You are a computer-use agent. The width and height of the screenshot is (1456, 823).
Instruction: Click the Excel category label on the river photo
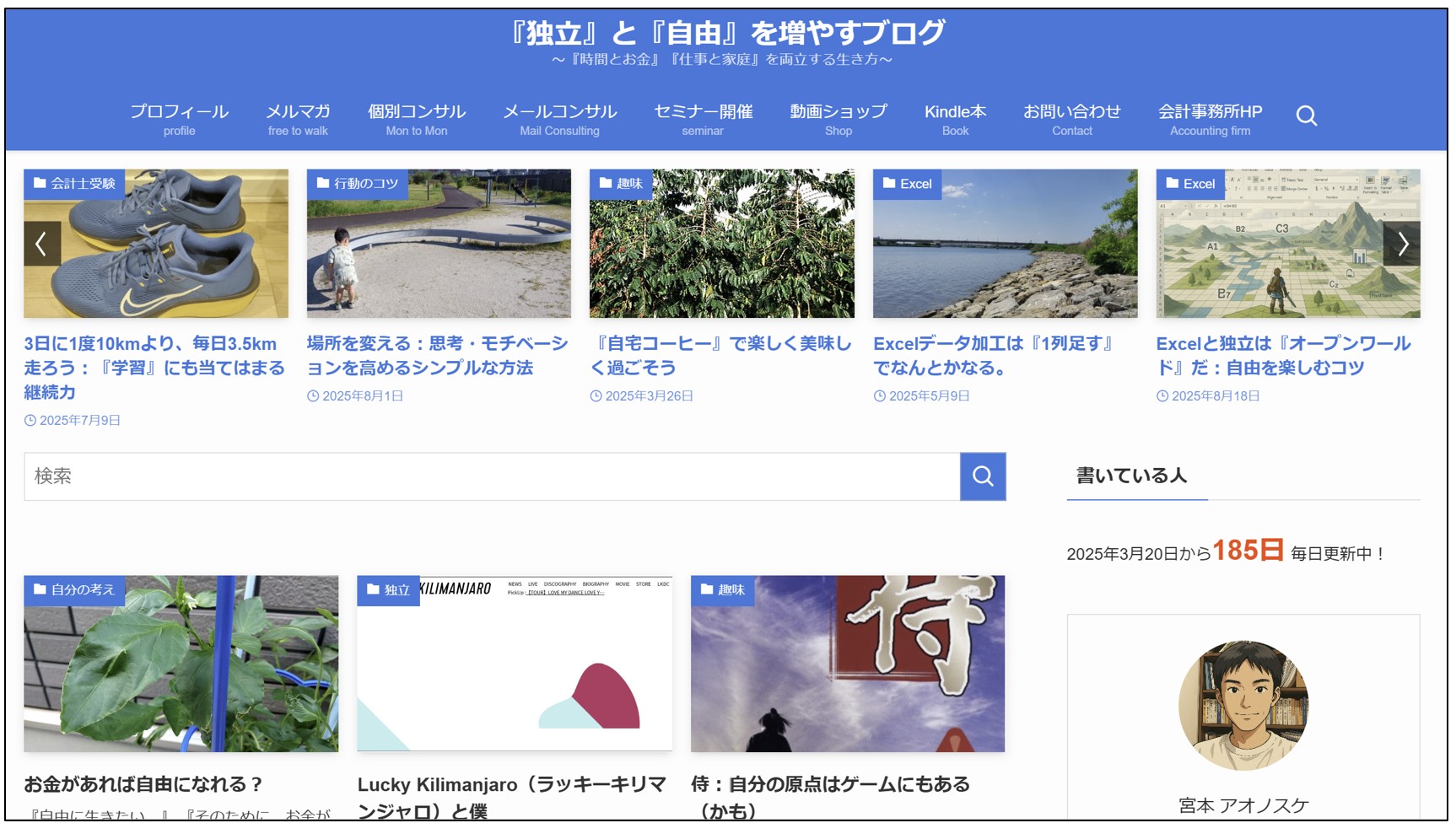pyautogui.click(x=907, y=184)
